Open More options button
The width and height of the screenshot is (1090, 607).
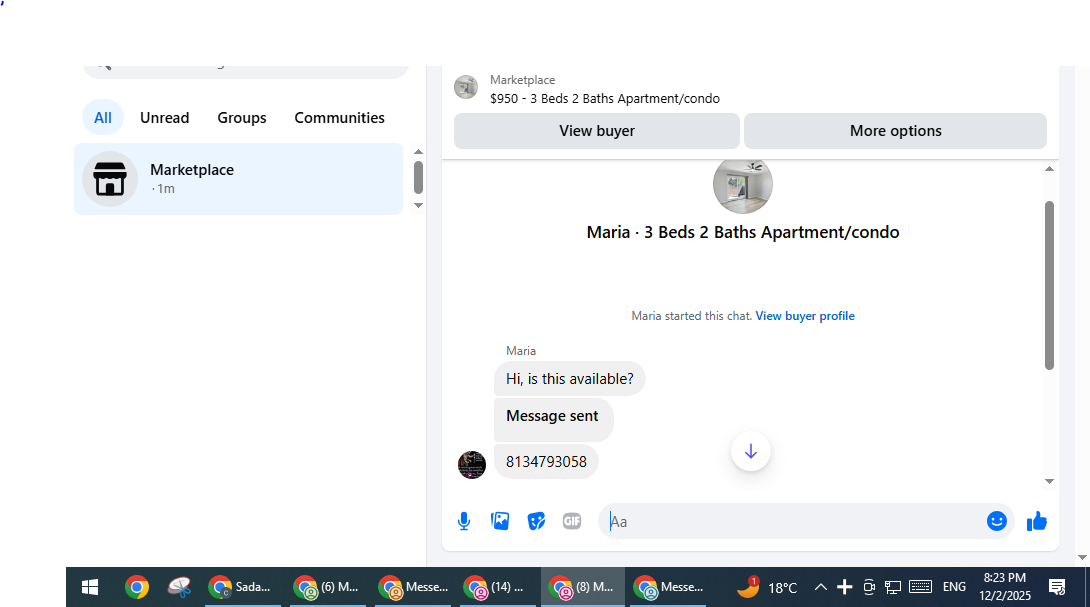coord(895,131)
